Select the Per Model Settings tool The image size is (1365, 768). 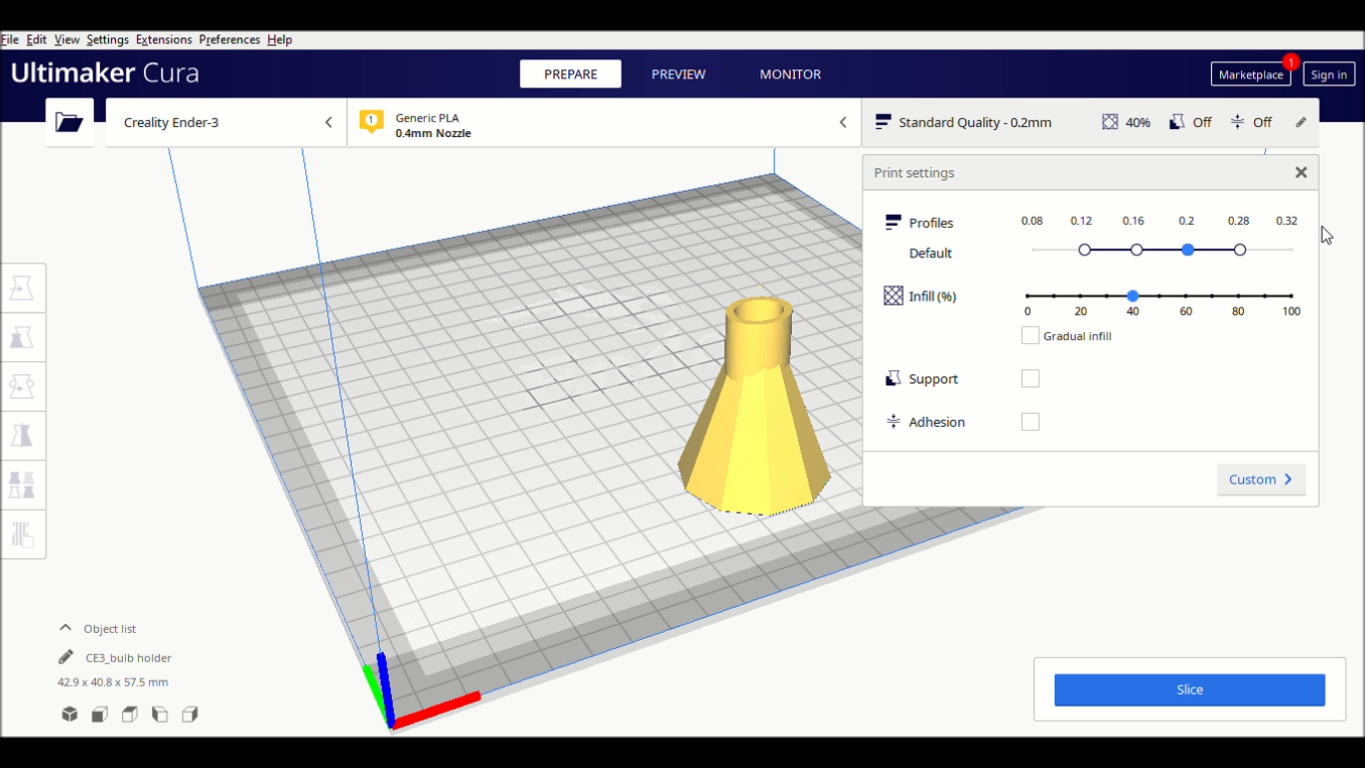point(22,485)
